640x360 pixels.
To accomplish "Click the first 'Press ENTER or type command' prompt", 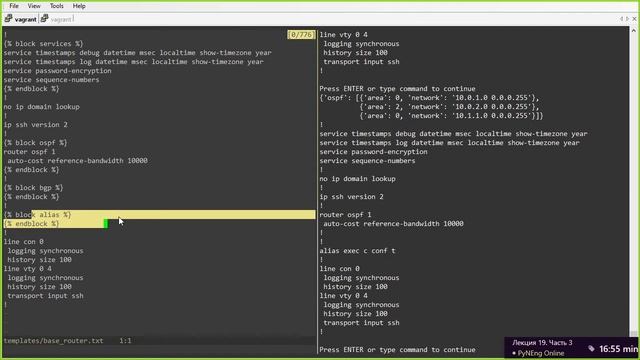I will tap(397, 89).
